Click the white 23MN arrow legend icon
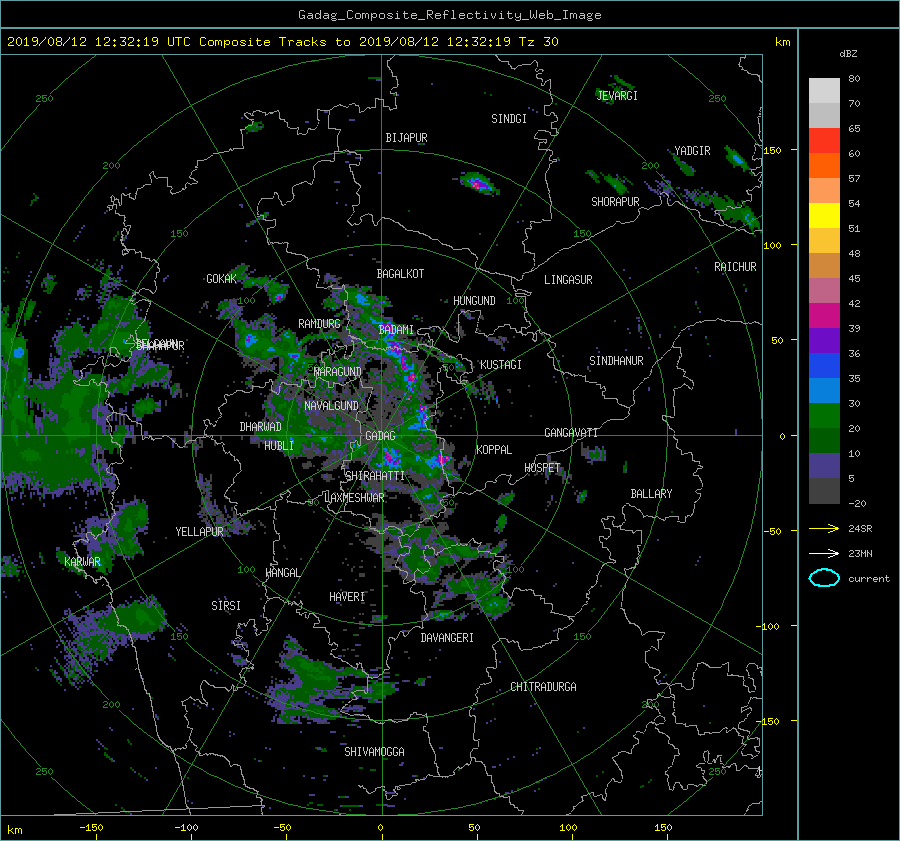The height and width of the screenshot is (841, 900). tap(824, 554)
